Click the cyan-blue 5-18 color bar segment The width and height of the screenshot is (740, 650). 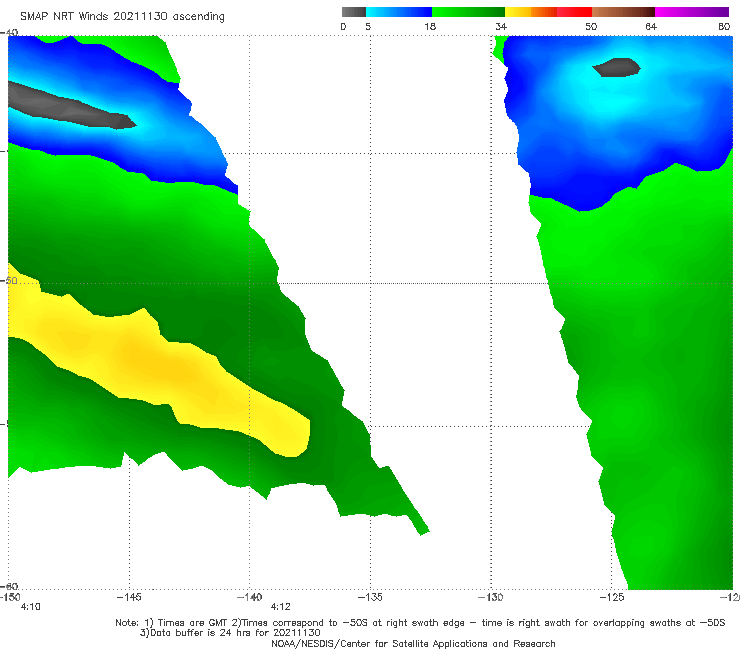(399, 12)
